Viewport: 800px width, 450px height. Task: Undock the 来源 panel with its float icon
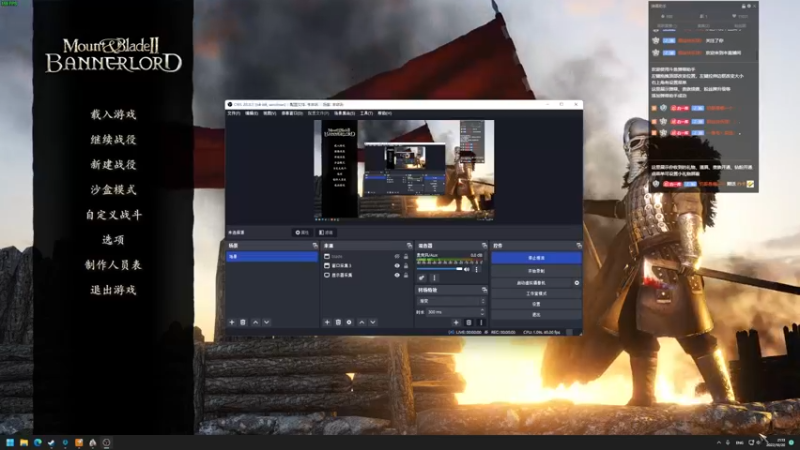409,246
